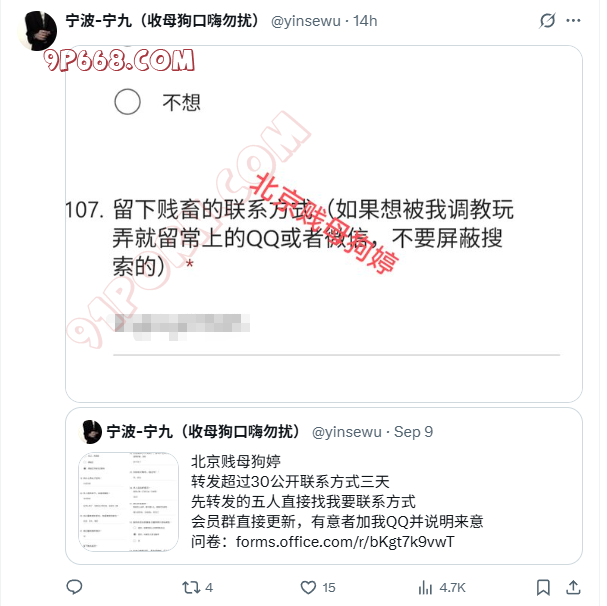The height and width of the screenshot is (606, 607).
Task: Click the @yinsewu handle in post header
Action: click(306, 21)
